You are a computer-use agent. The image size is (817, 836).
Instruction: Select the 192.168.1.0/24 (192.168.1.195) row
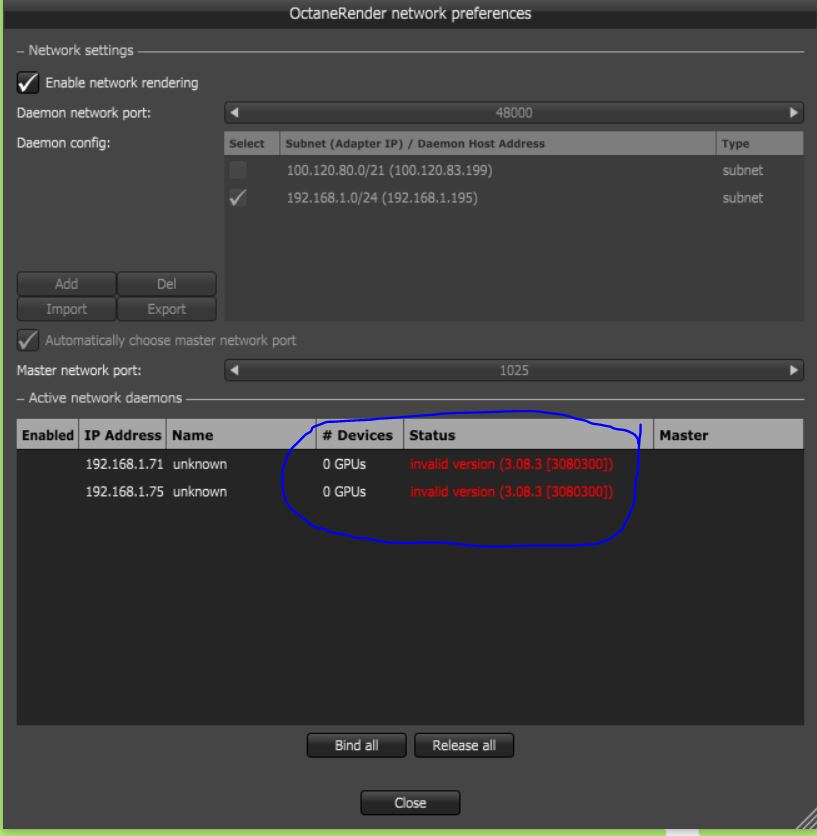pyautogui.click(x=514, y=198)
